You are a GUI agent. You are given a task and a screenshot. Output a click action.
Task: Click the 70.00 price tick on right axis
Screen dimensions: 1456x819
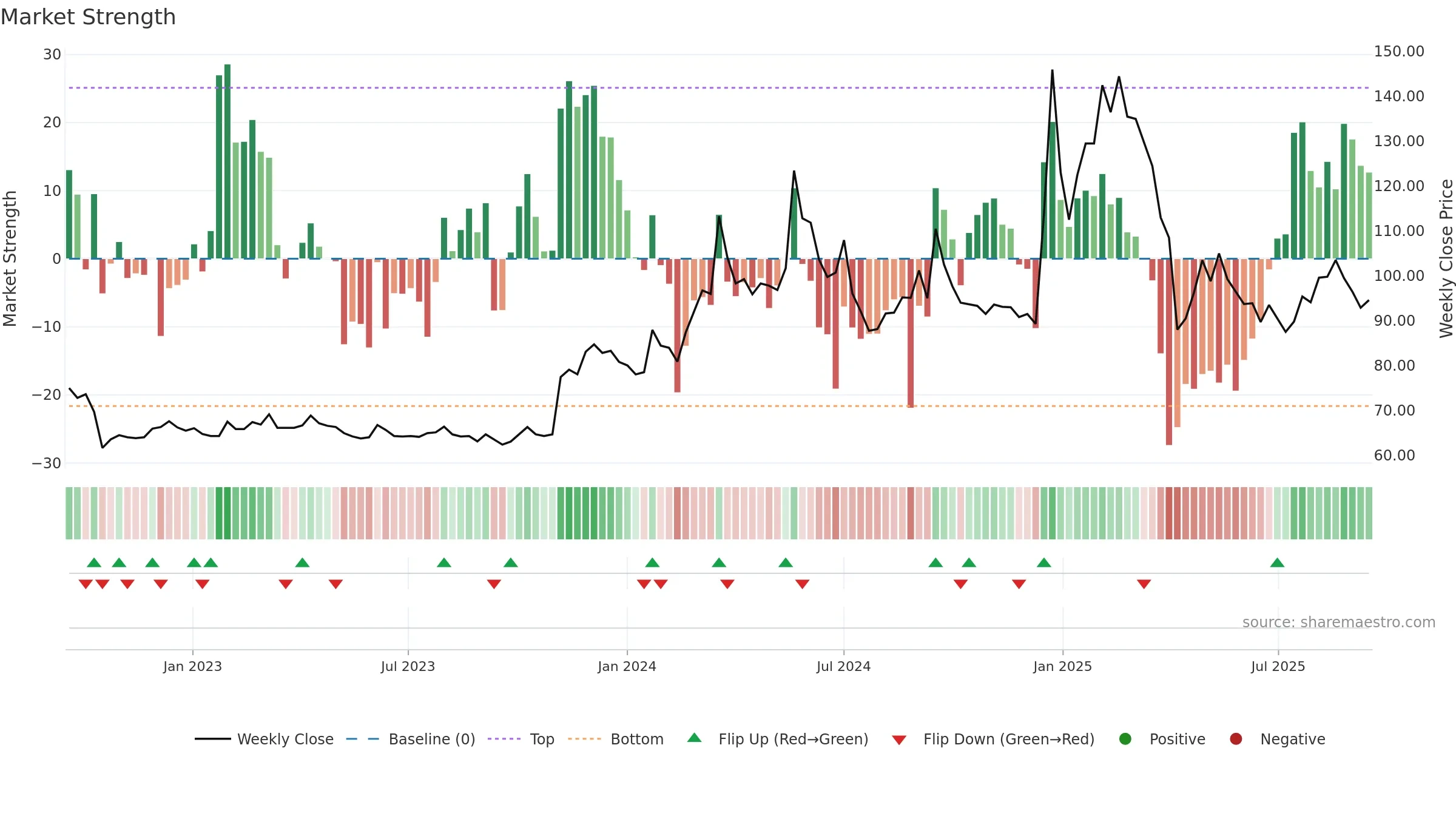coord(1394,411)
